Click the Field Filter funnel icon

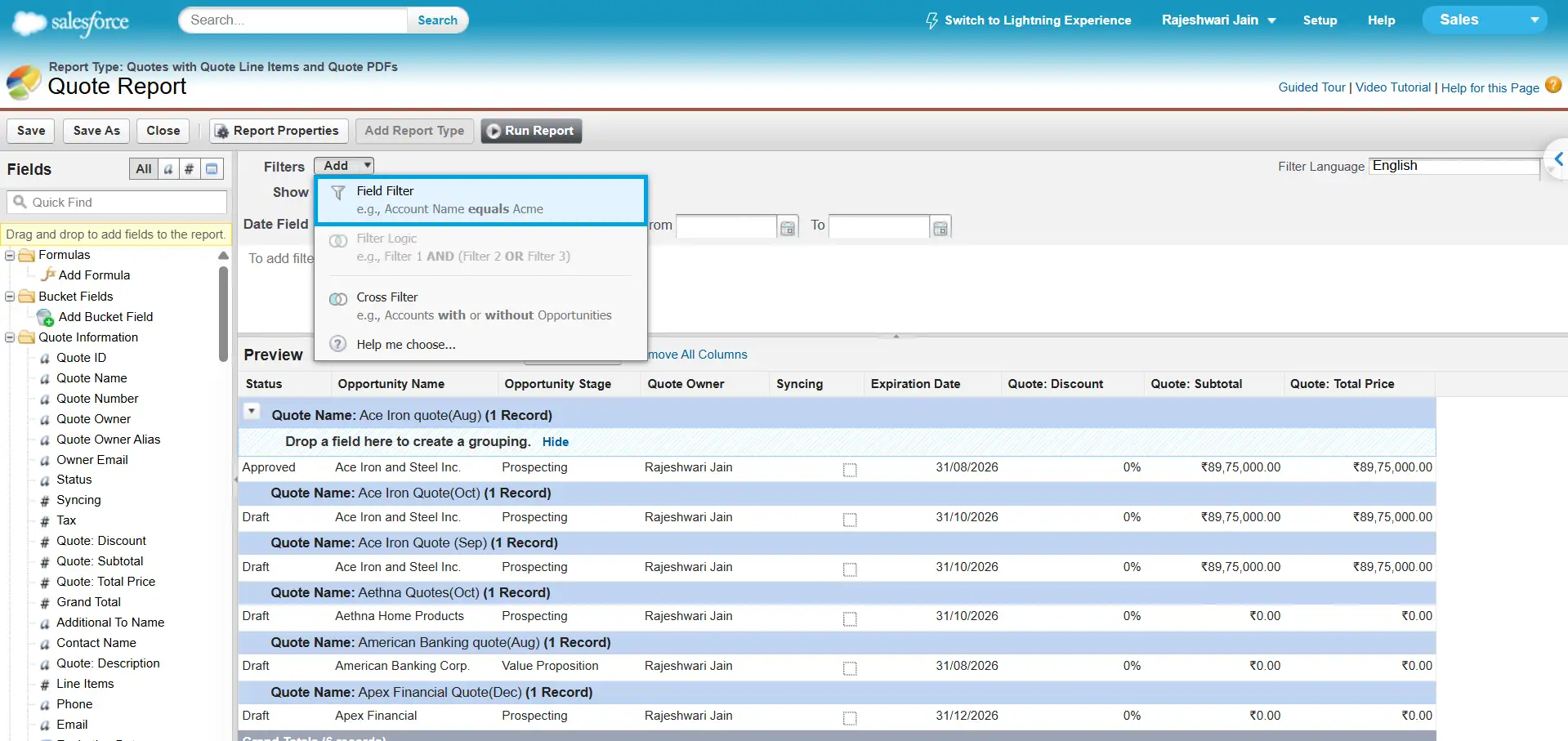coord(337,194)
